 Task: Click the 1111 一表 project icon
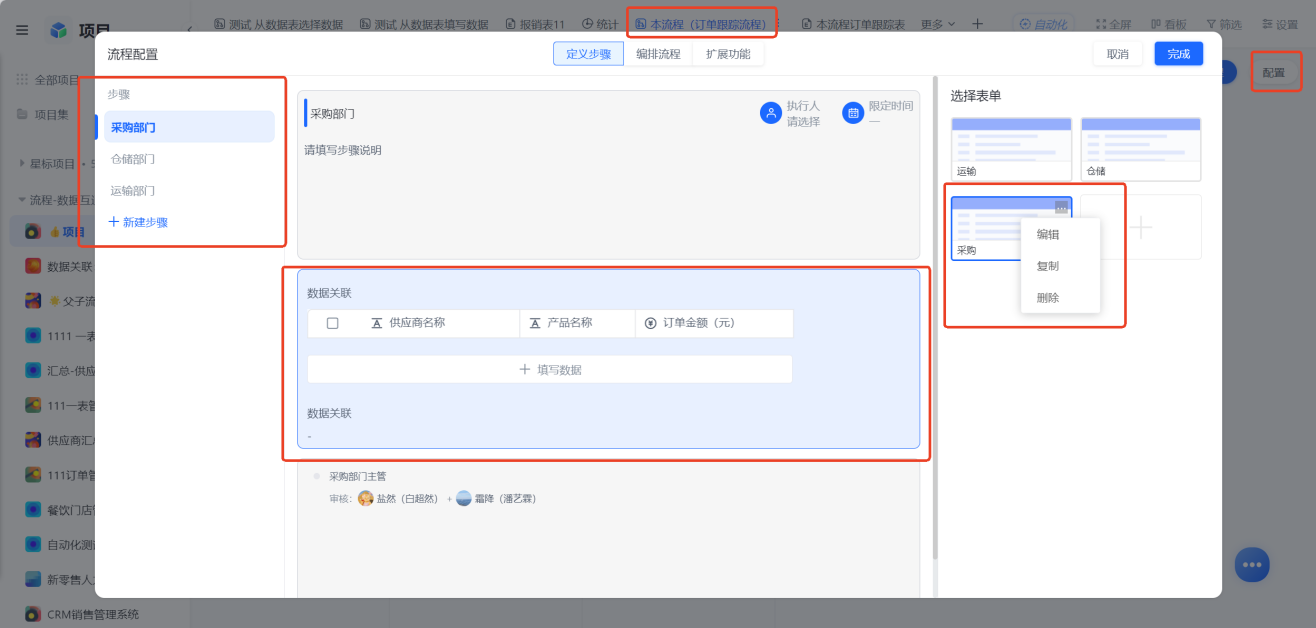point(33,336)
